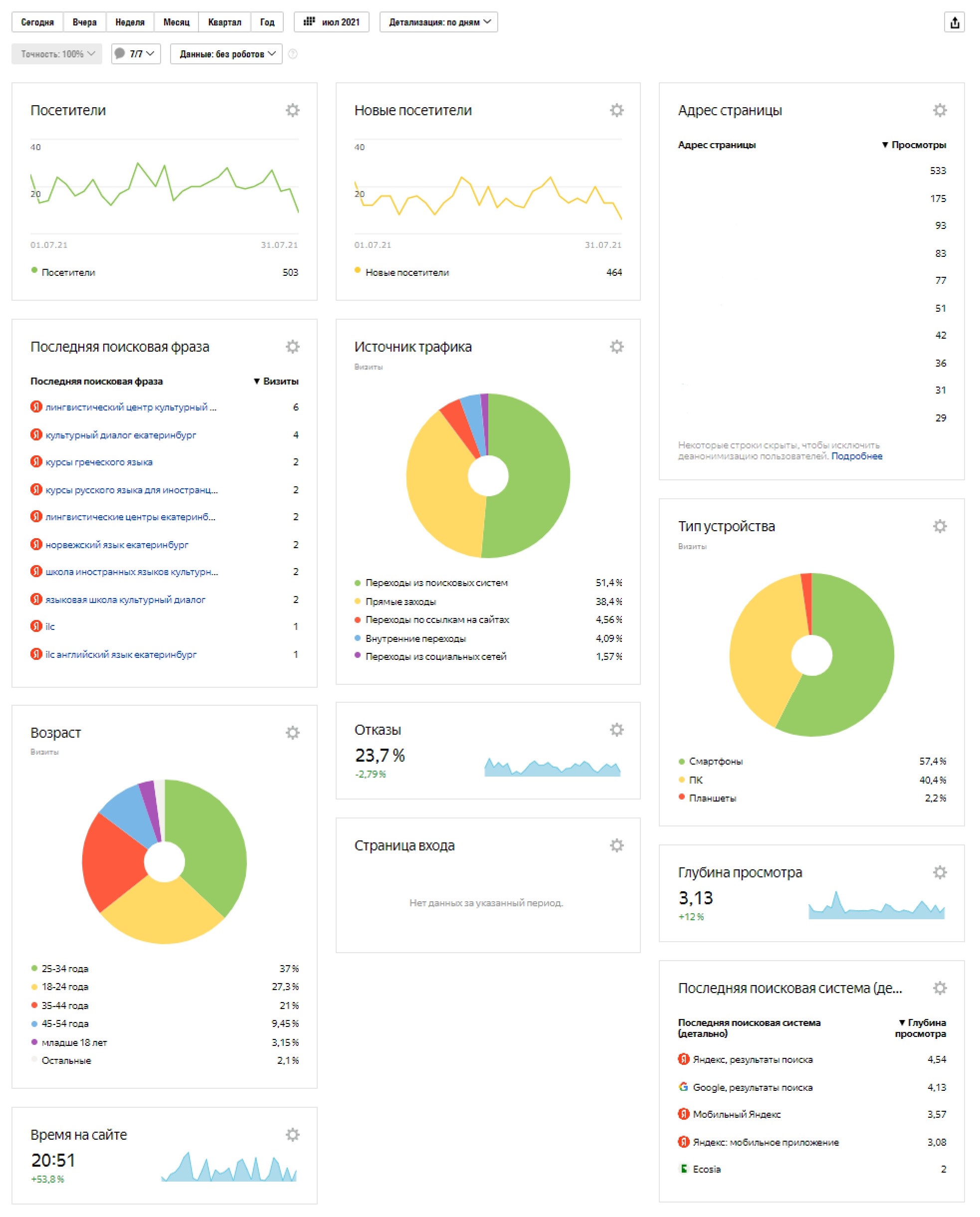The width and height of the screenshot is (980, 1217).
Task: Click the Отказы sparkline chart
Action: pos(552,767)
